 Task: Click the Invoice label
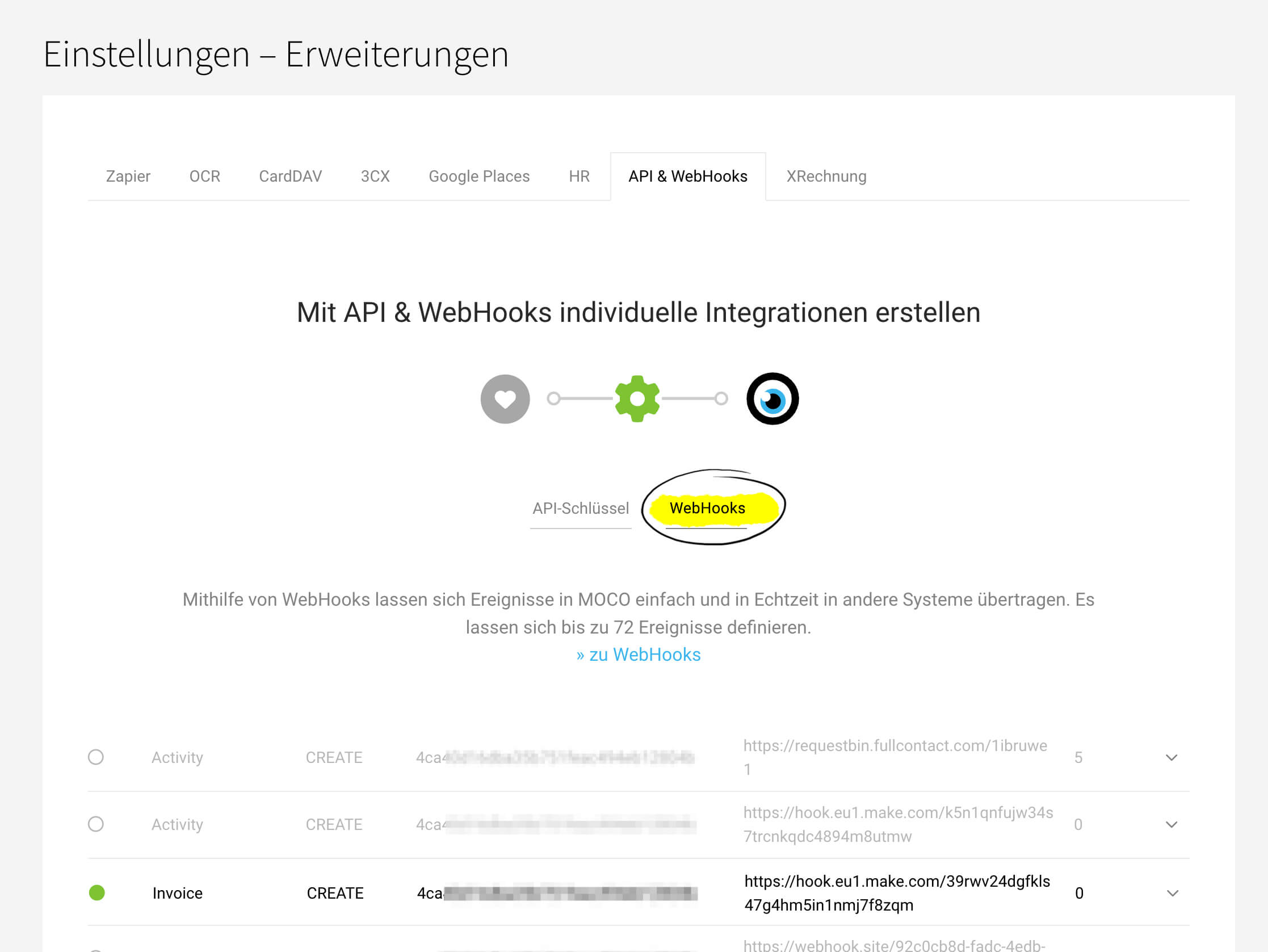tap(177, 893)
